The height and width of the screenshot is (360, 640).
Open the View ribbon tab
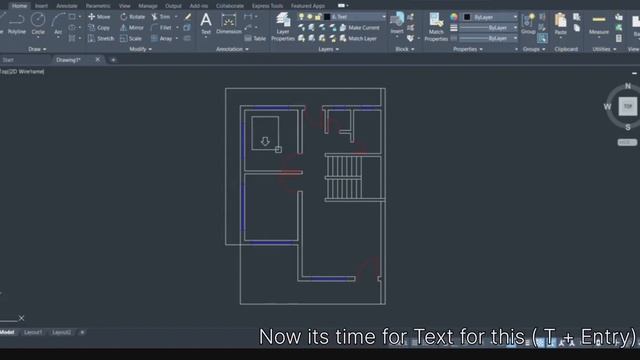[124, 6]
